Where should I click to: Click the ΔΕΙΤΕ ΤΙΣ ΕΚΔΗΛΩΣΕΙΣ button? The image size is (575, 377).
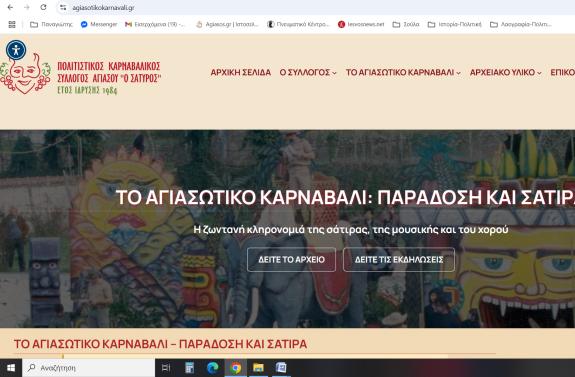click(399, 260)
